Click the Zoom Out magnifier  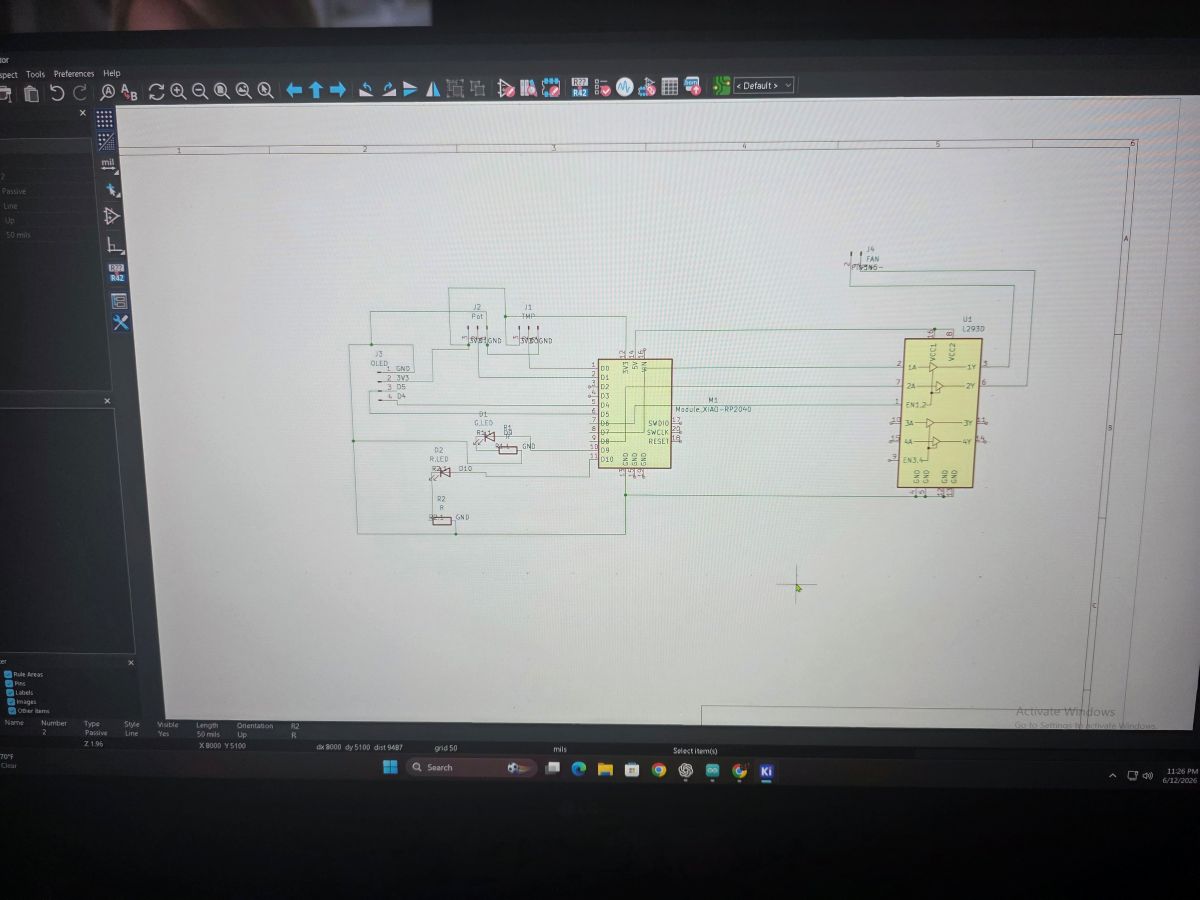pyautogui.click(x=200, y=92)
